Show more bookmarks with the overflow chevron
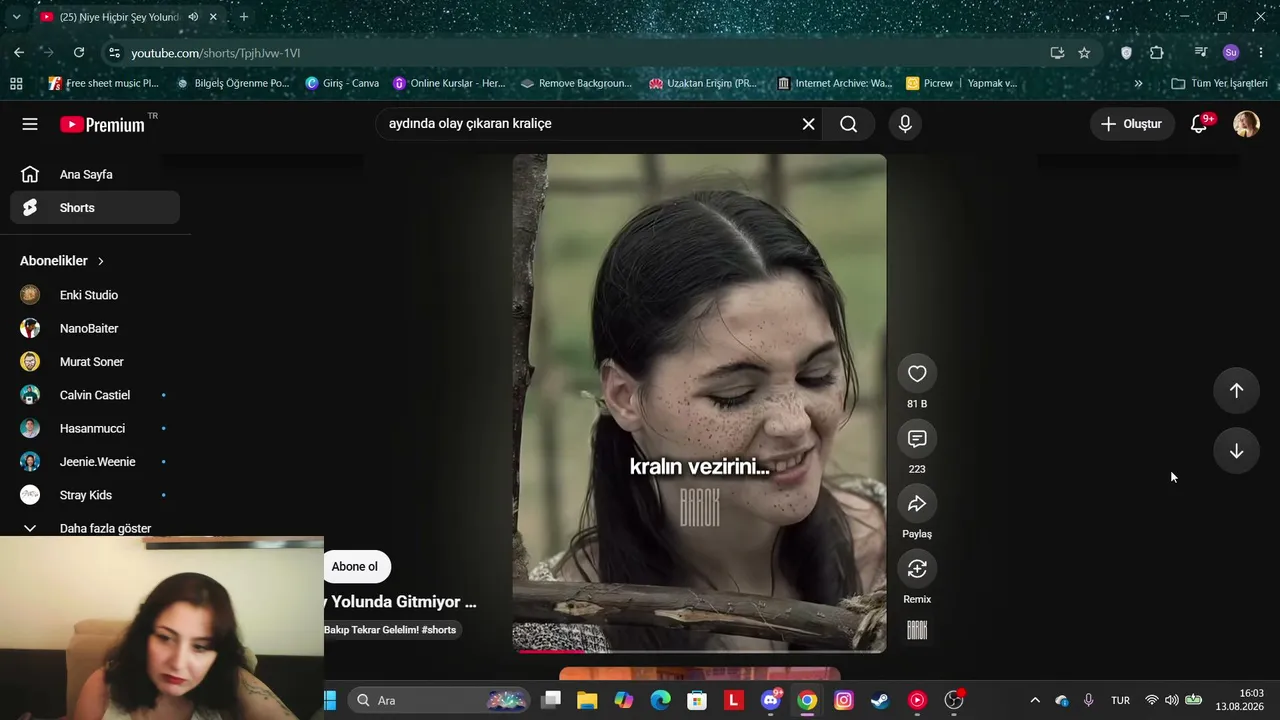Viewport: 1280px width, 720px height. (1138, 83)
